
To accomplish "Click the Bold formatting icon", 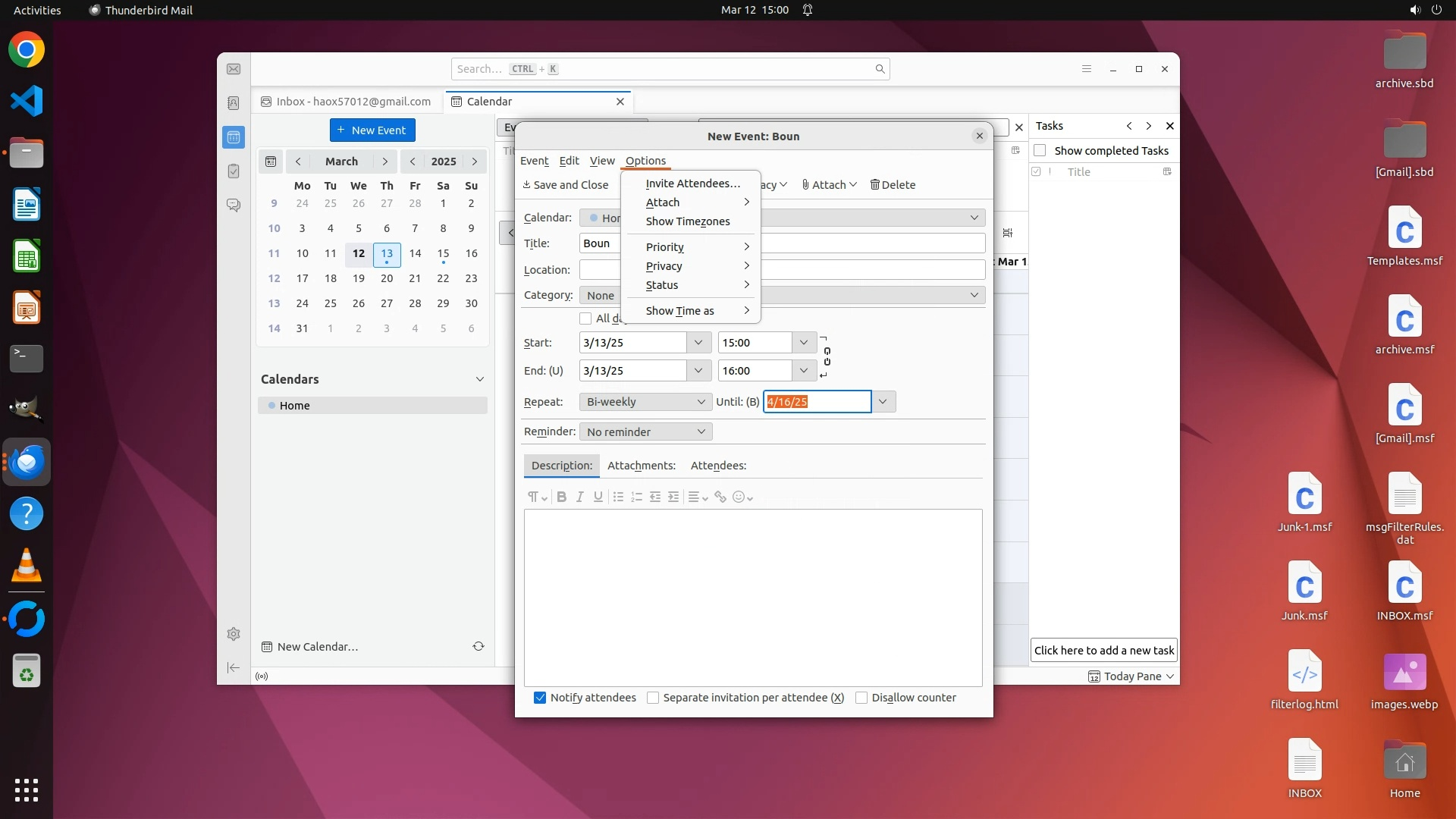I will [561, 497].
